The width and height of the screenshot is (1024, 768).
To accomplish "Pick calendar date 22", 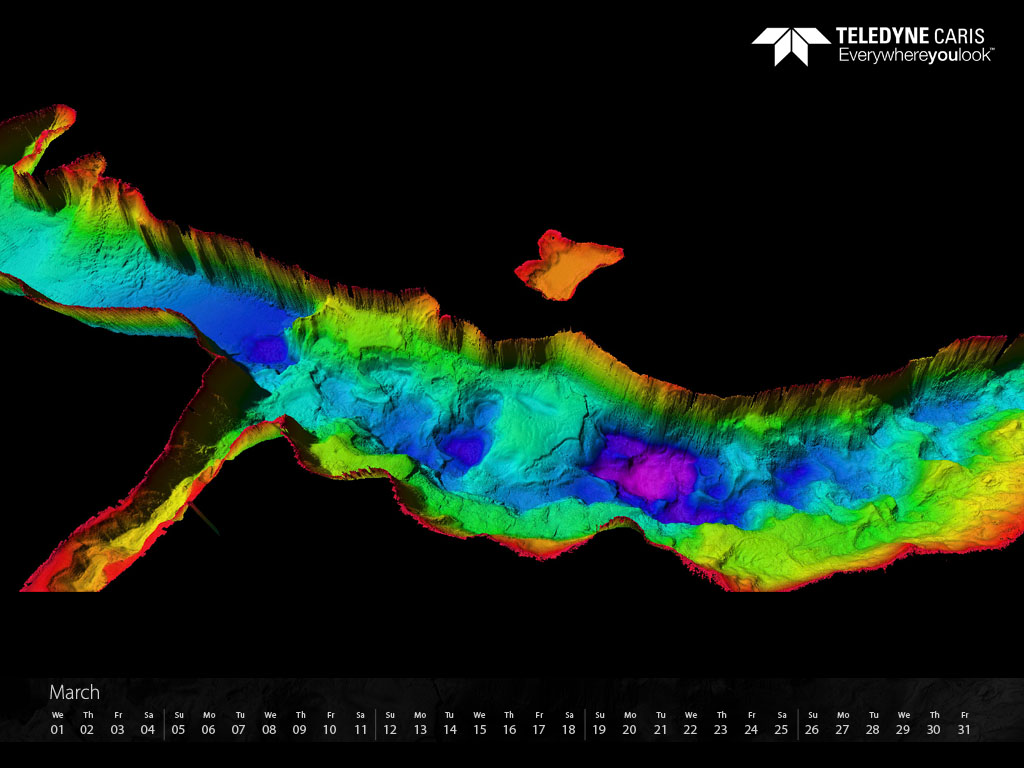I will (690, 729).
